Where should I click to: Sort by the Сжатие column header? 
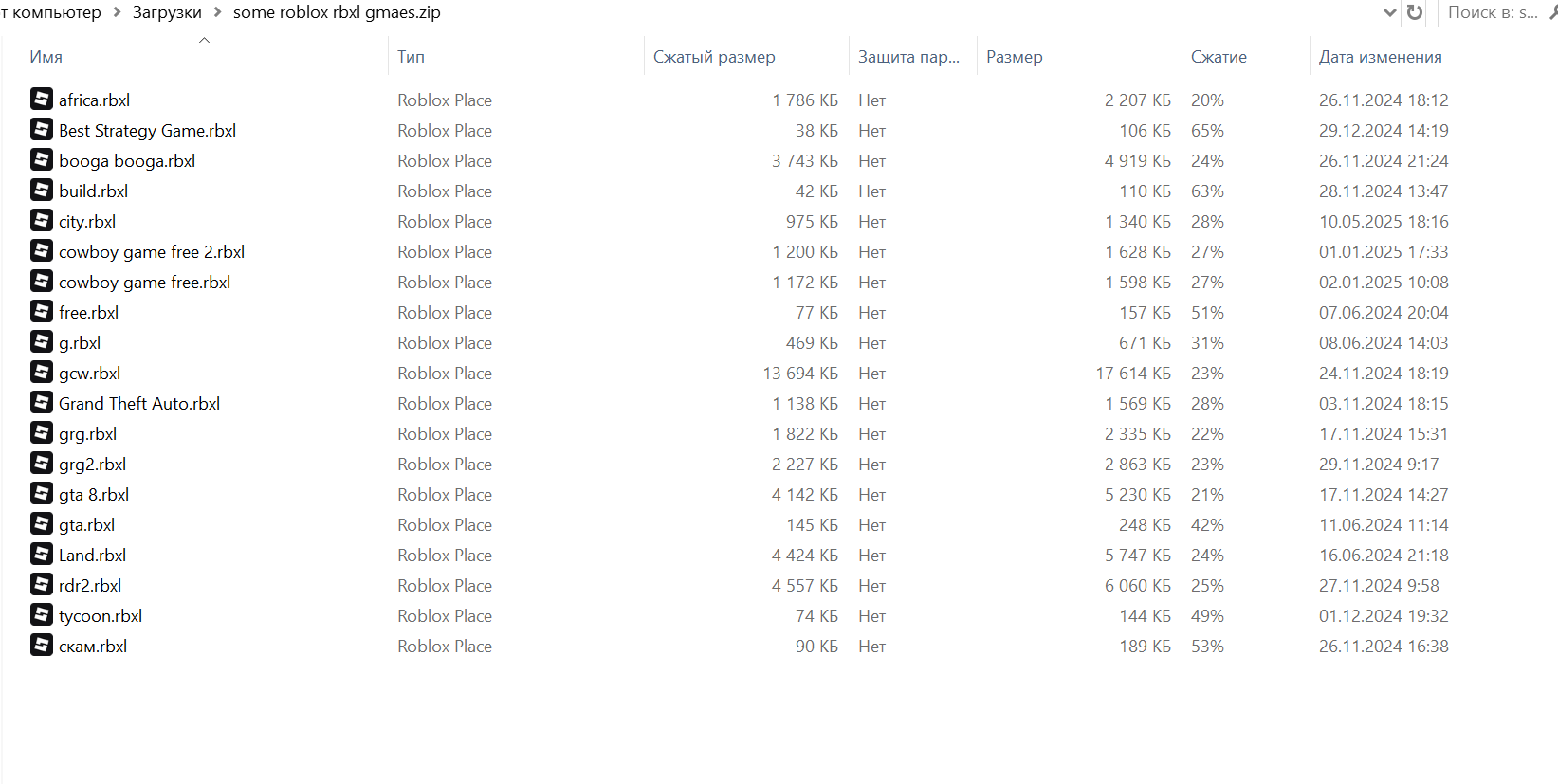coord(1219,57)
